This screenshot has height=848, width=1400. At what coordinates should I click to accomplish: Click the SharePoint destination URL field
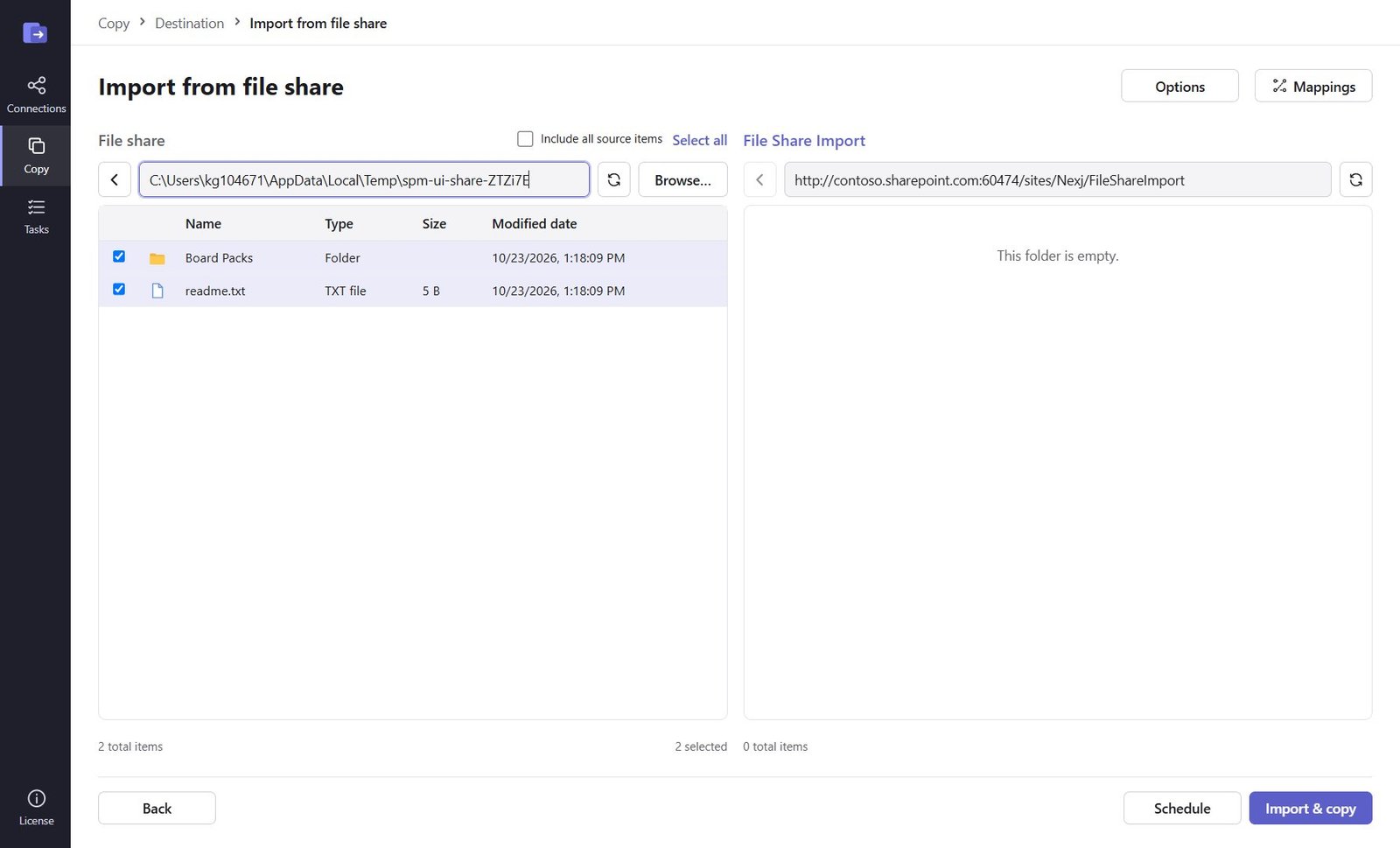[x=1058, y=180]
